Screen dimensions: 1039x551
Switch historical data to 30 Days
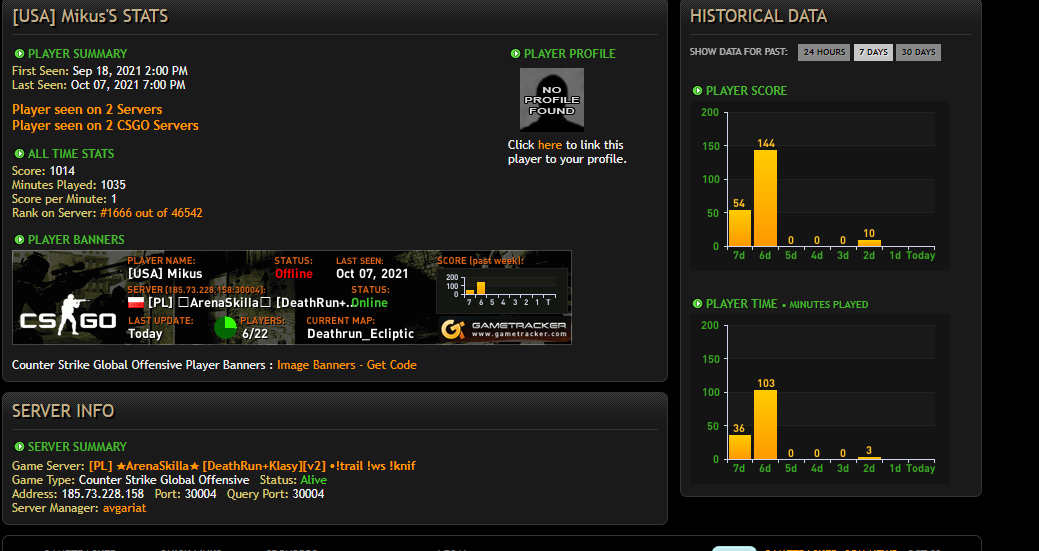[918, 52]
